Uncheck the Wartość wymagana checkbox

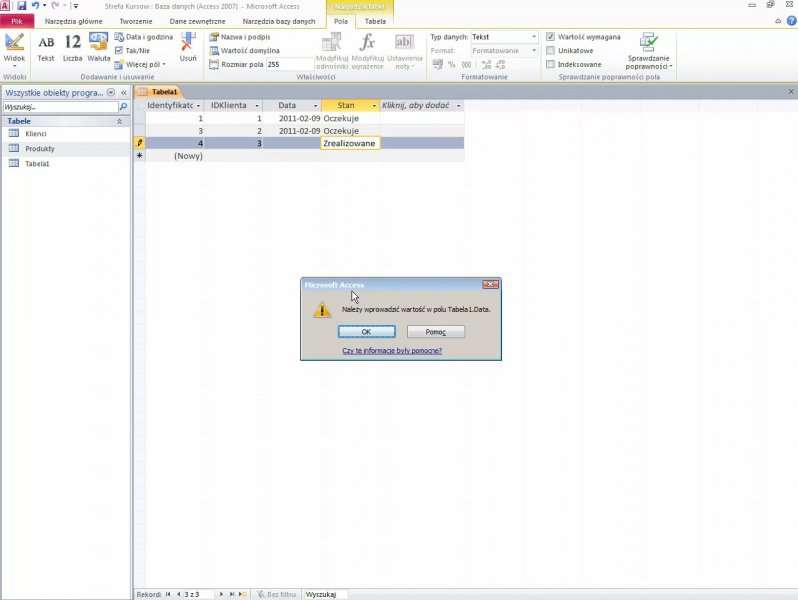pos(551,37)
